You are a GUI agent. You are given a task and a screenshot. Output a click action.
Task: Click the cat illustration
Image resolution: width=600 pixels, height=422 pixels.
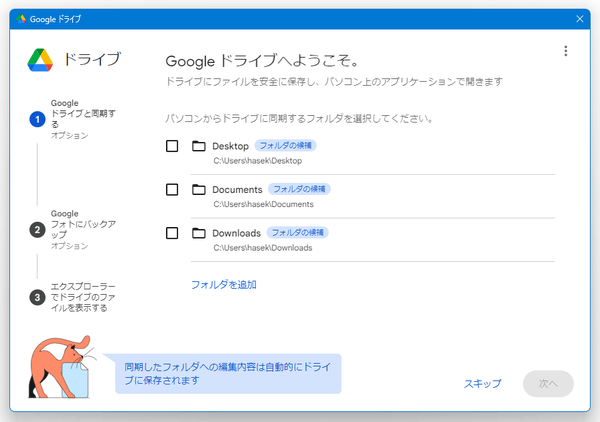[x=61, y=367]
